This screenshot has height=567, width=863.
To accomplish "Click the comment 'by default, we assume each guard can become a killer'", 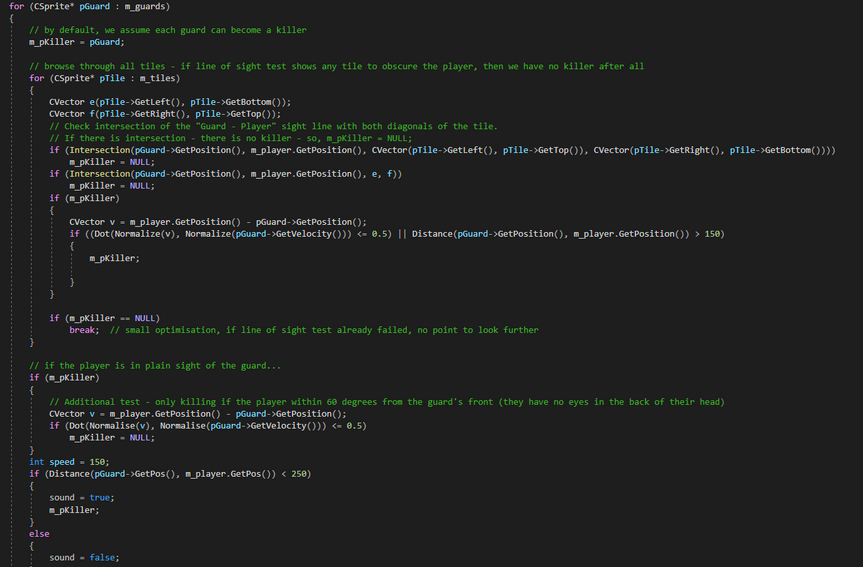I will click(168, 30).
